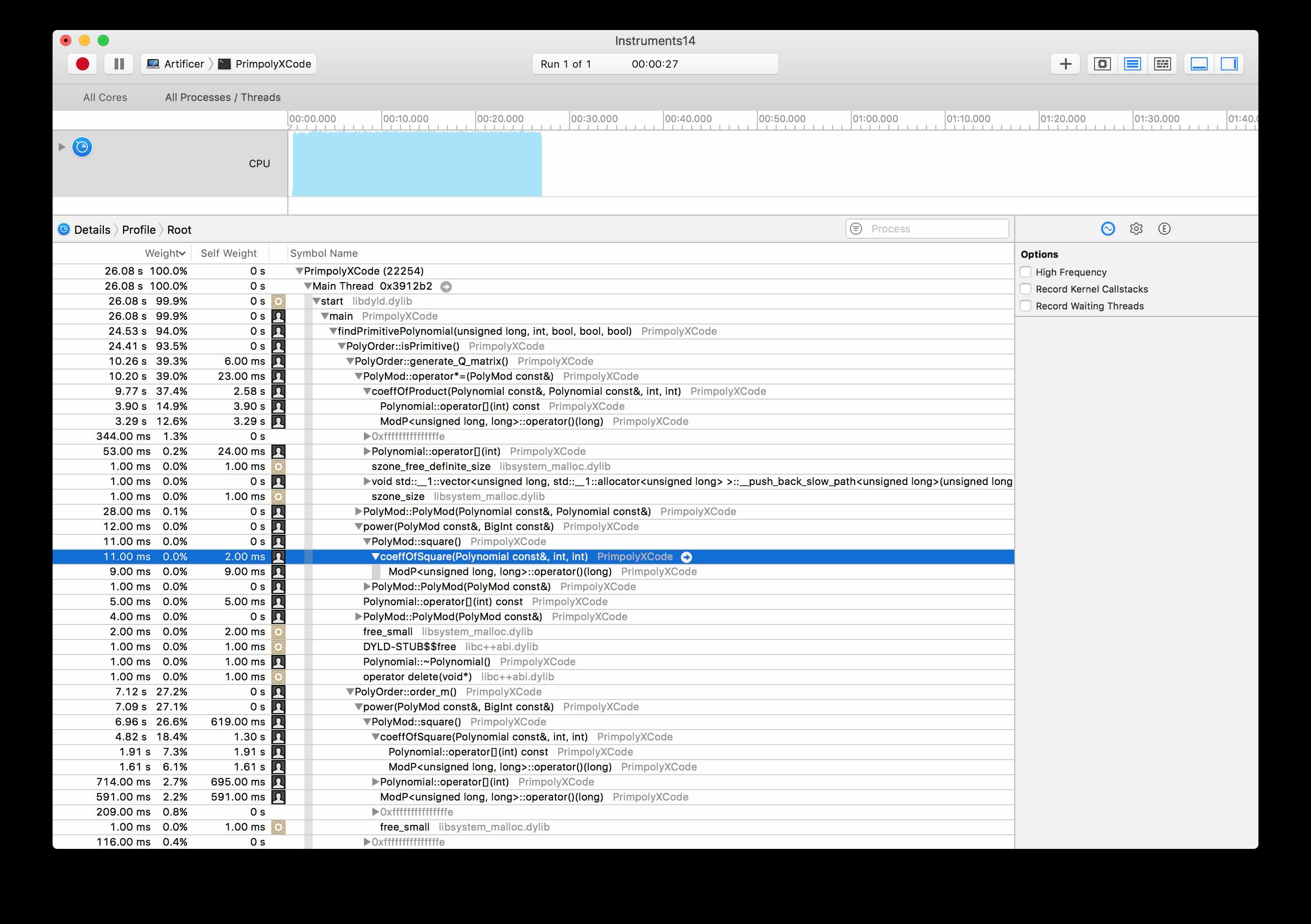Pause the recording
1311x924 pixels.
click(x=119, y=64)
